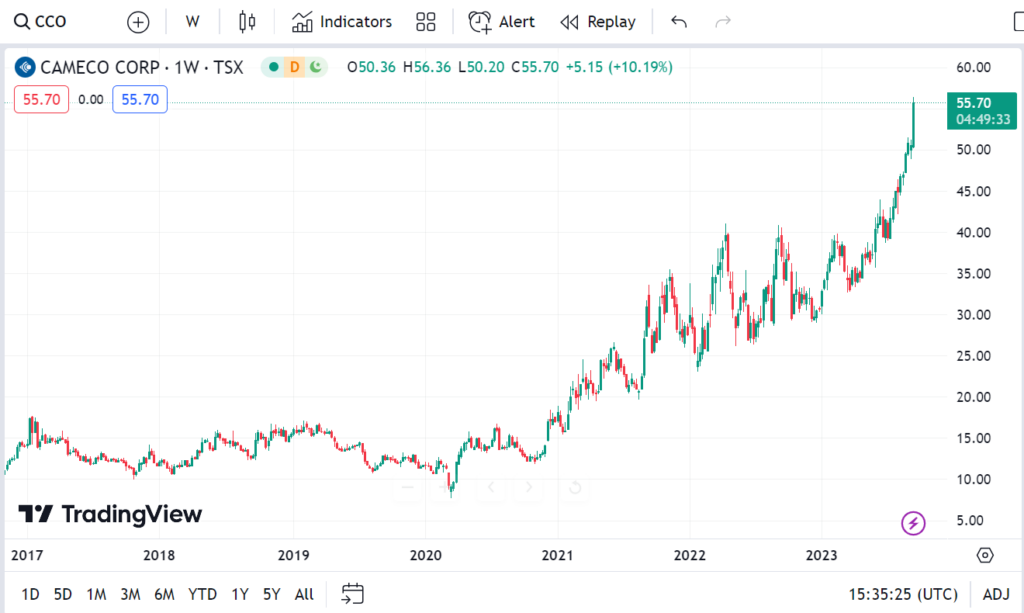Set the date range to YTD
Screen dimensions: 1024x613
(x=202, y=594)
